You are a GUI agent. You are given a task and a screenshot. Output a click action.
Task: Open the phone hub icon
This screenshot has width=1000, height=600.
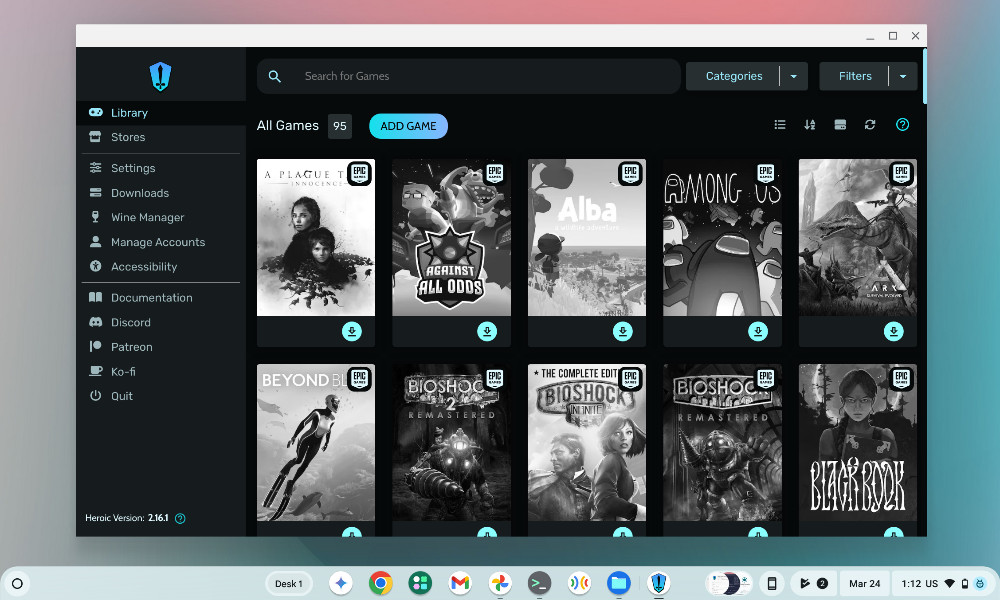point(772,583)
